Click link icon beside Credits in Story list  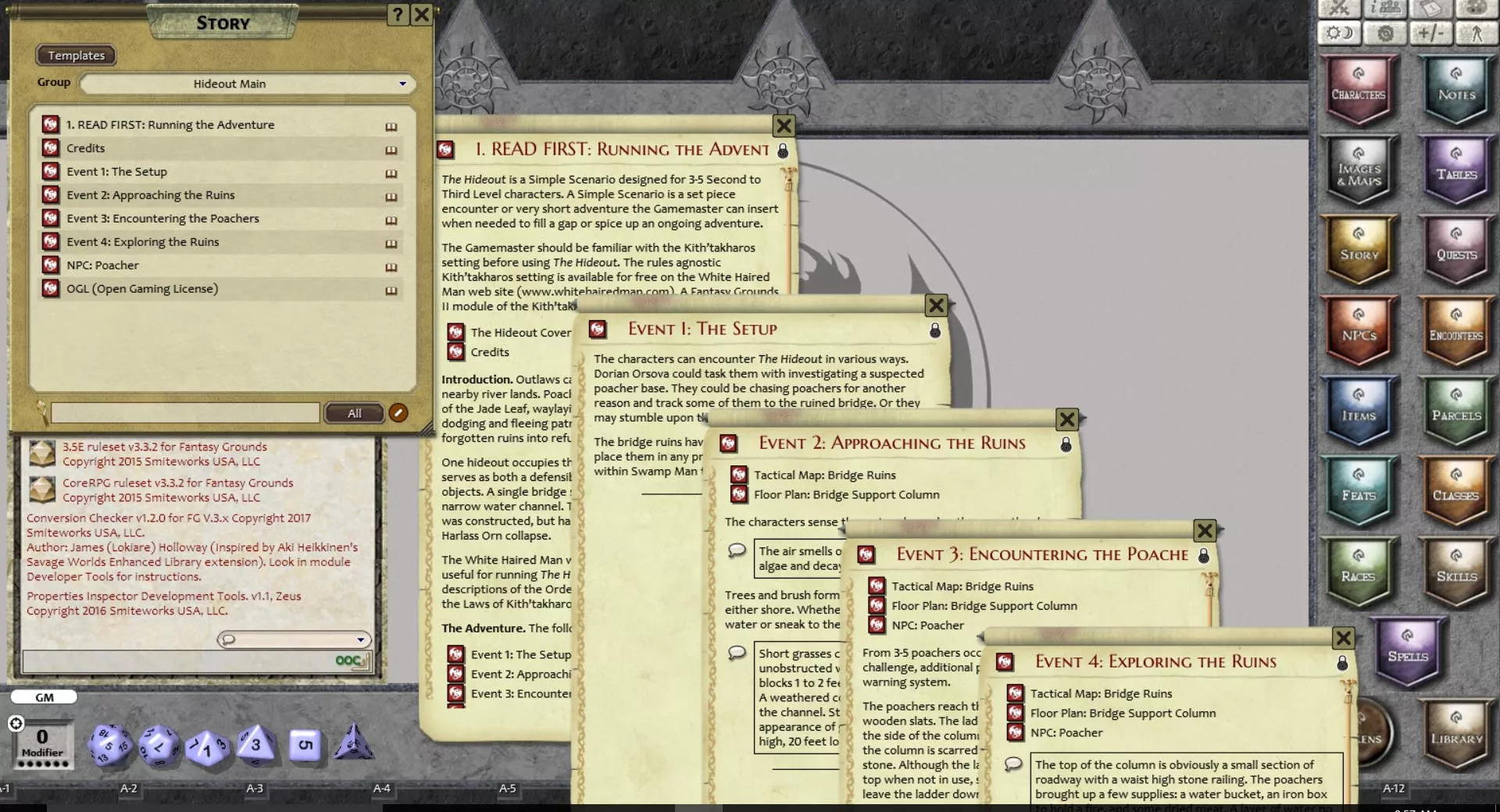point(51,148)
